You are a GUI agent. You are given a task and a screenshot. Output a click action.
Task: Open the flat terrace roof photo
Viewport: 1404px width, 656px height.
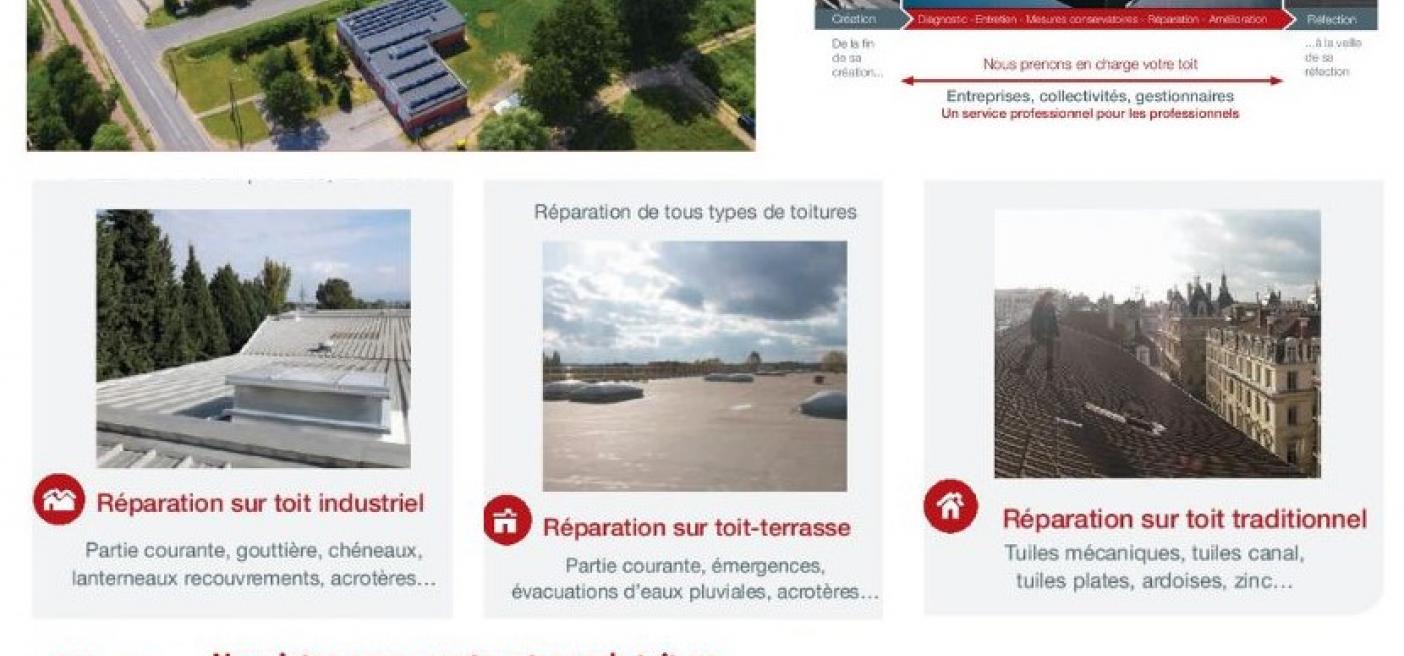pos(695,366)
